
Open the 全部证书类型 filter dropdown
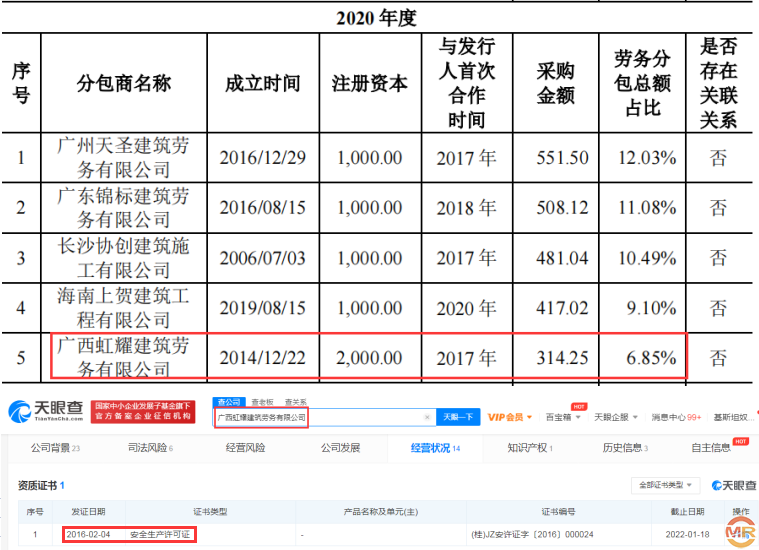tap(665, 485)
